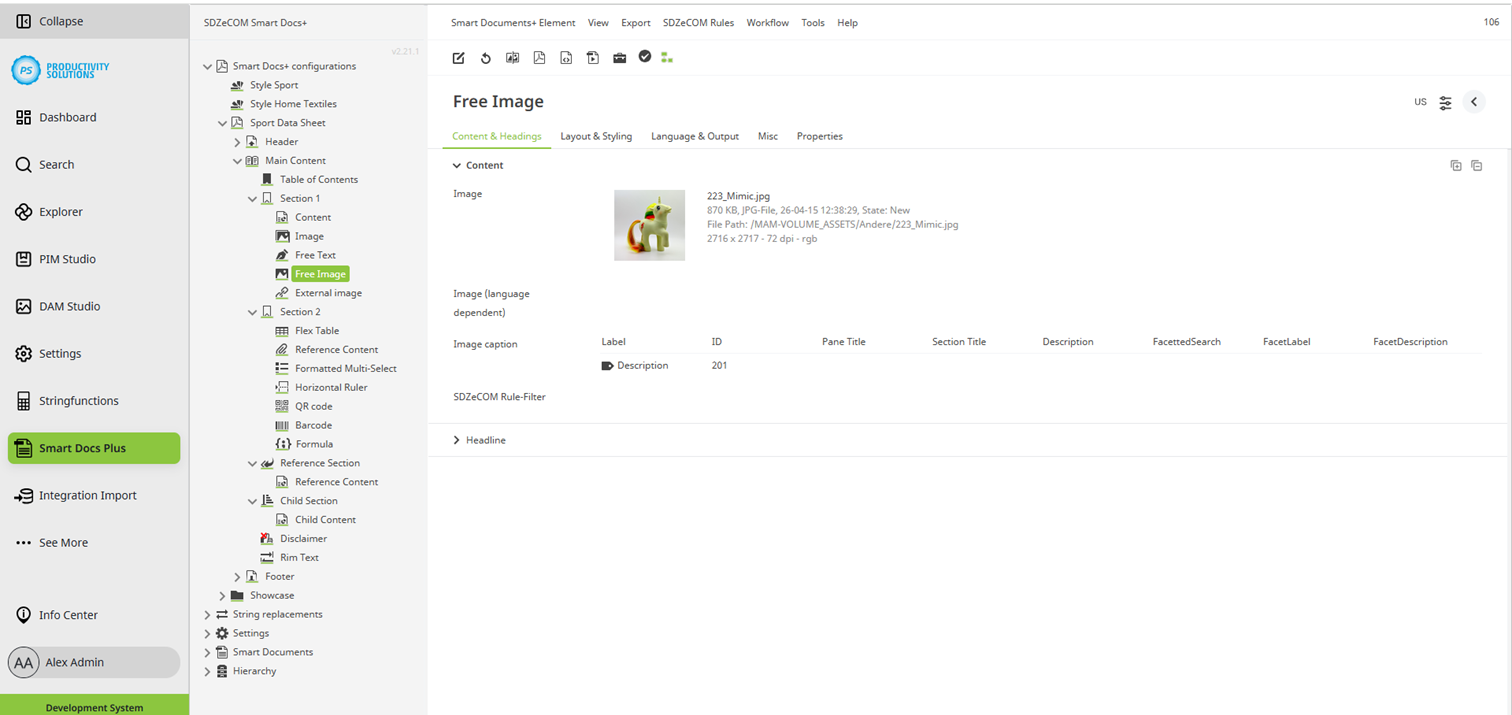The width and height of the screenshot is (1512, 715).
Task: Open Alex Admin user profile
Action: tap(94, 662)
